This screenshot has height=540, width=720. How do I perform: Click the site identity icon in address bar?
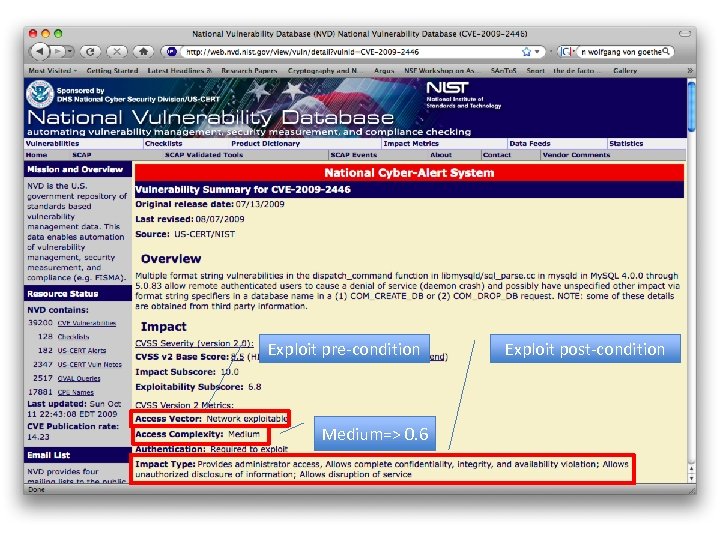click(172, 52)
